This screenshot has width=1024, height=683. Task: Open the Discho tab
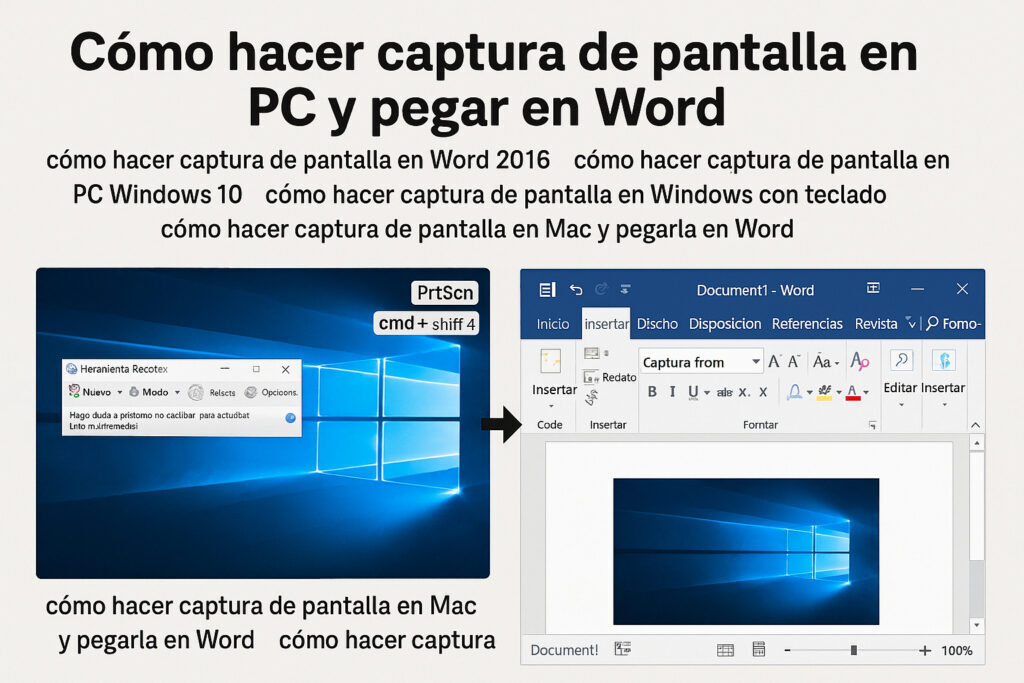click(657, 324)
